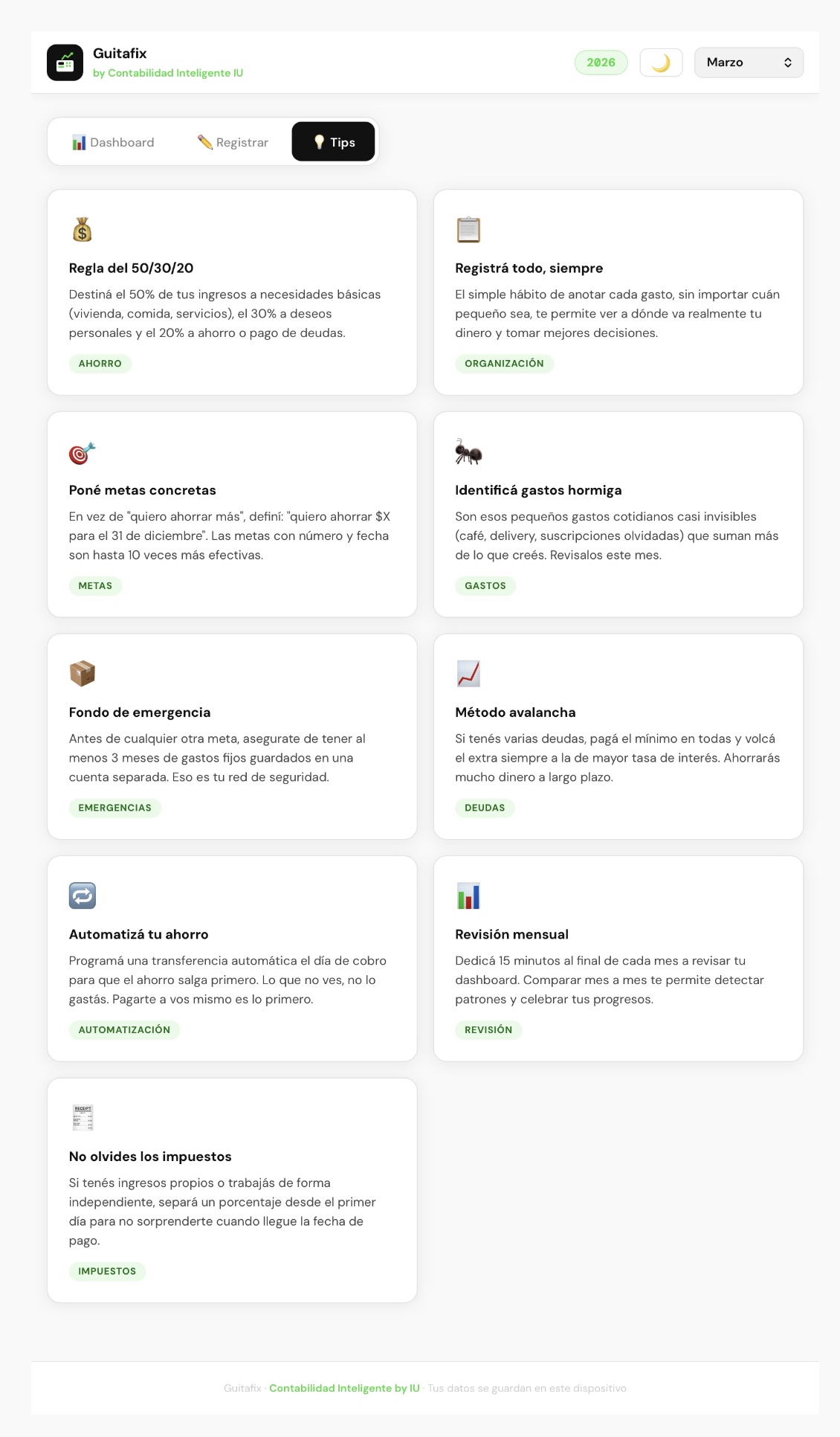This screenshot has height=1437, width=840.
Task: Click the package box emergency fund icon
Action: click(83, 674)
